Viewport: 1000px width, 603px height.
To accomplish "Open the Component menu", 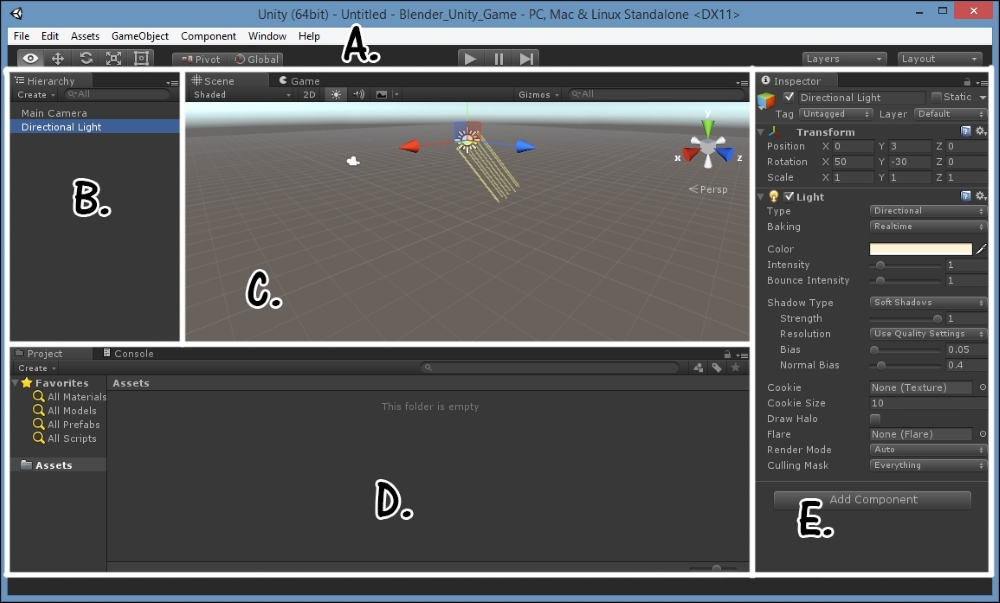I will click(x=208, y=36).
